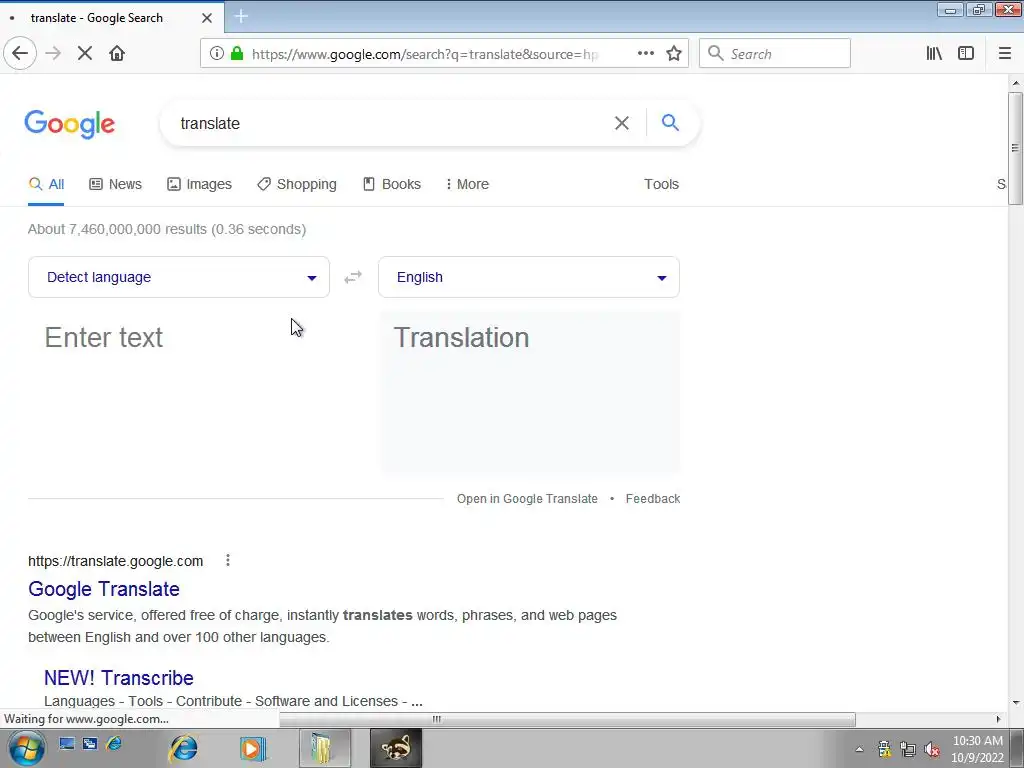Viewport: 1024px width, 768px height.
Task: Send Feedback on translation widget
Action: coord(653,499)
